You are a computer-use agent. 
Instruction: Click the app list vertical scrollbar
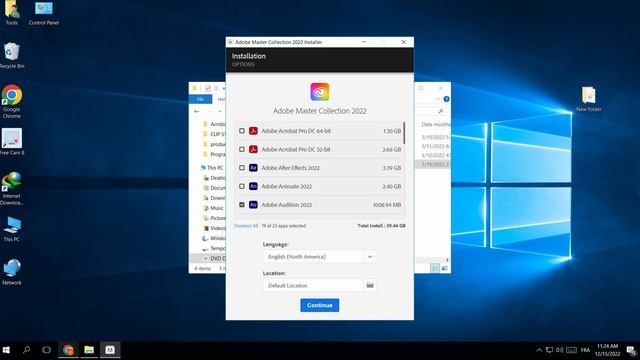(404, 133)
